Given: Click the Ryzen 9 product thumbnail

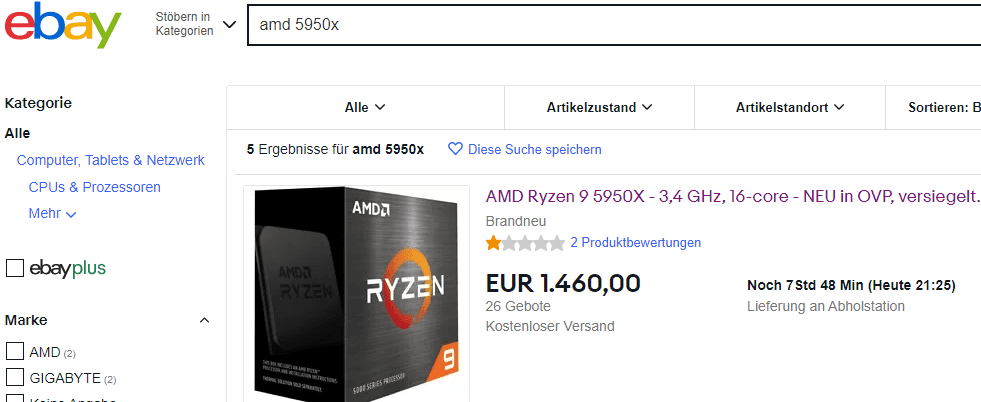Looking at the screenshot, I should click(x=356, y=294).
